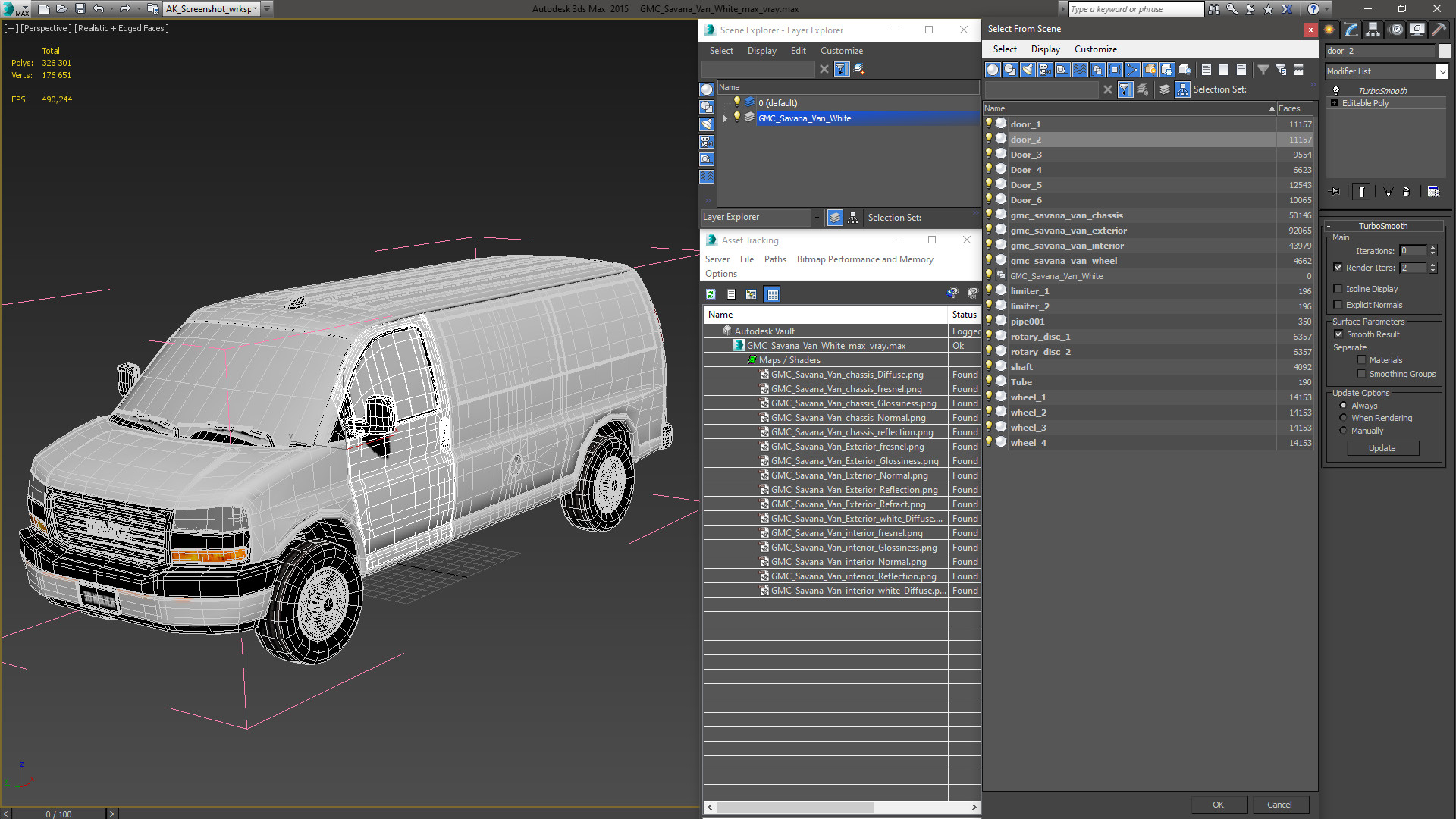Open Bitmap Performance and Memory menu
The width and height of the screenshot is (1456, 819).
pyautogui.click(x=864, y=259)
